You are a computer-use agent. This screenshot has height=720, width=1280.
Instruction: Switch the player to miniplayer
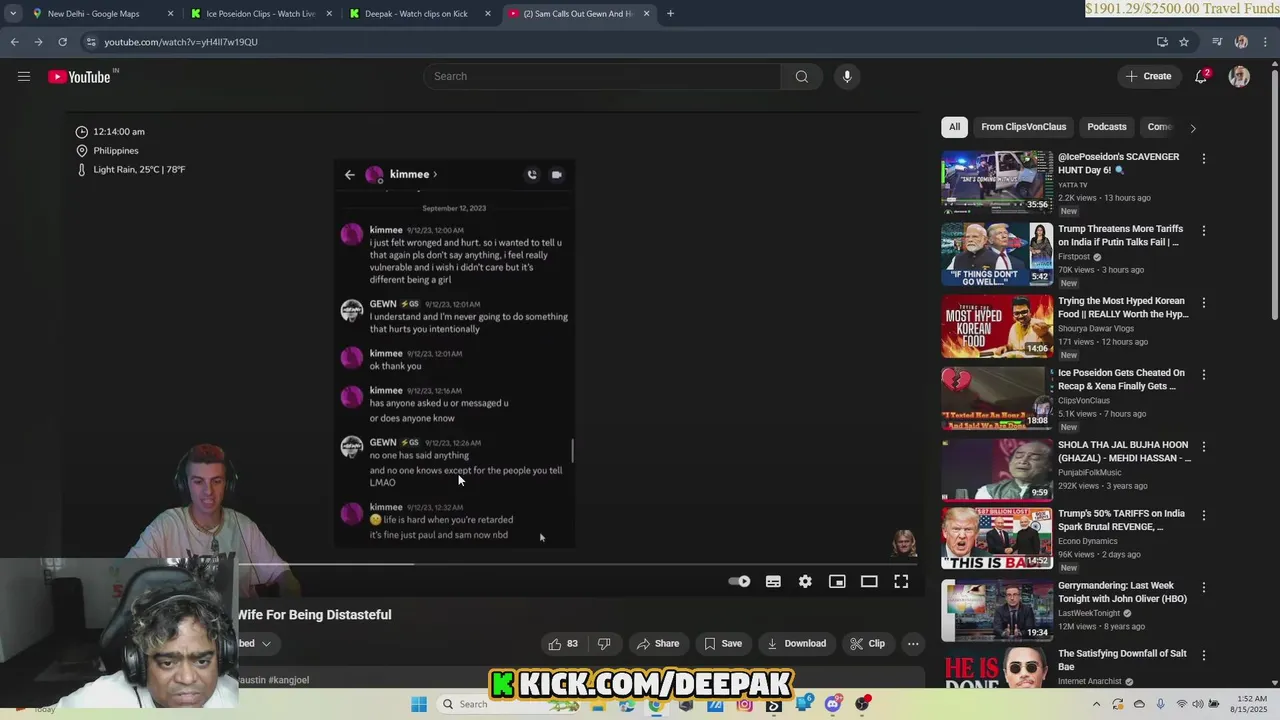pyautogui.click(x=837, y=582)
